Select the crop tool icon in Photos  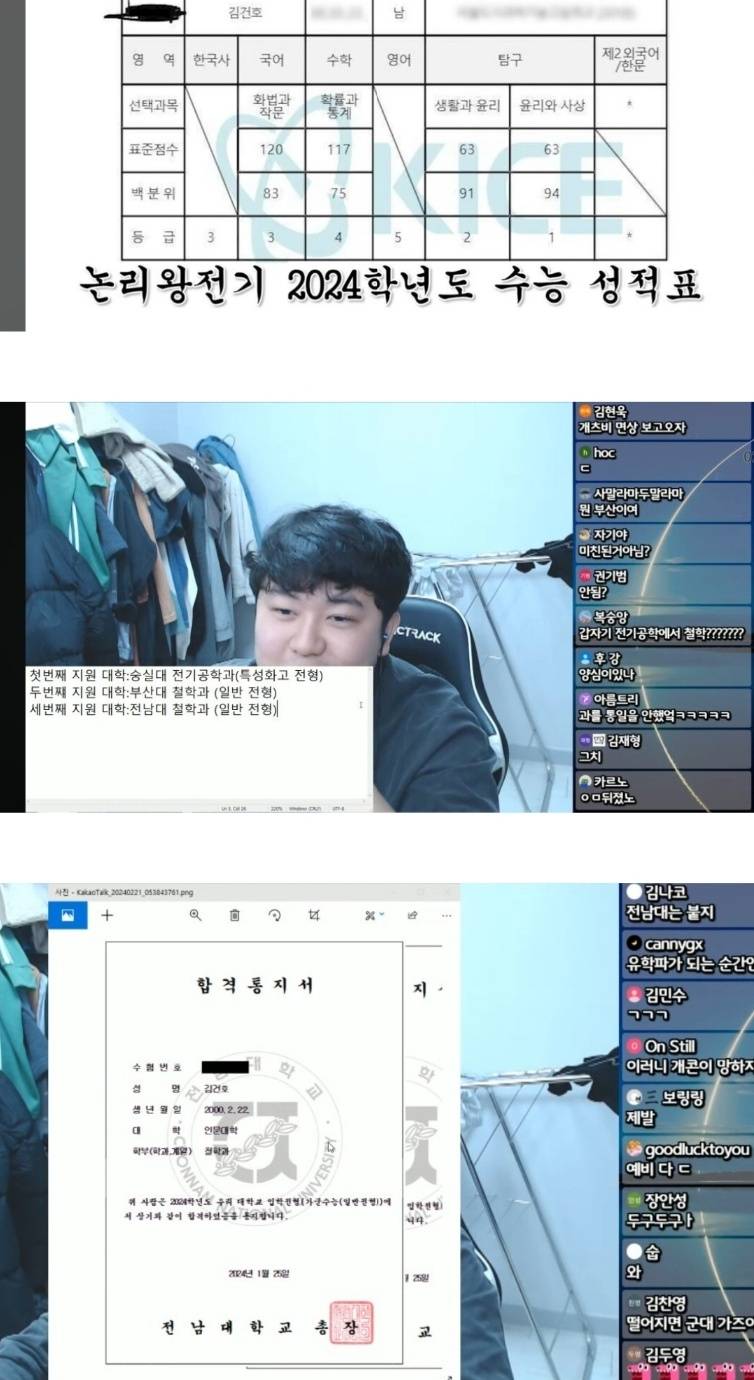pos(314,914)
